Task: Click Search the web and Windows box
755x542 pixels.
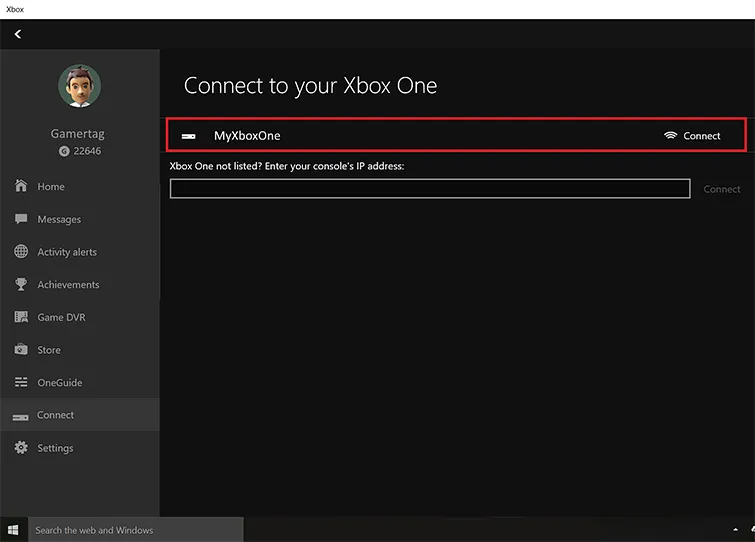Action: click(x=136, y=530)
